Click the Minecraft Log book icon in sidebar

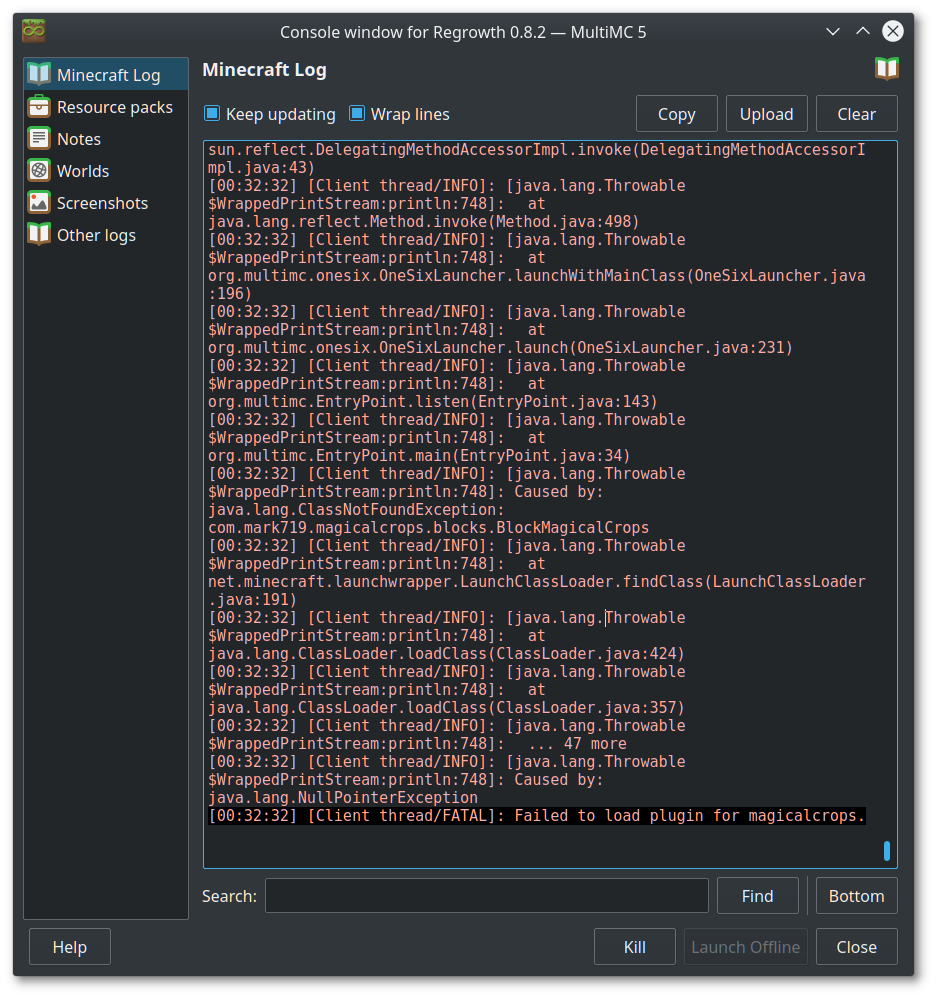click(x=39, y=74)
